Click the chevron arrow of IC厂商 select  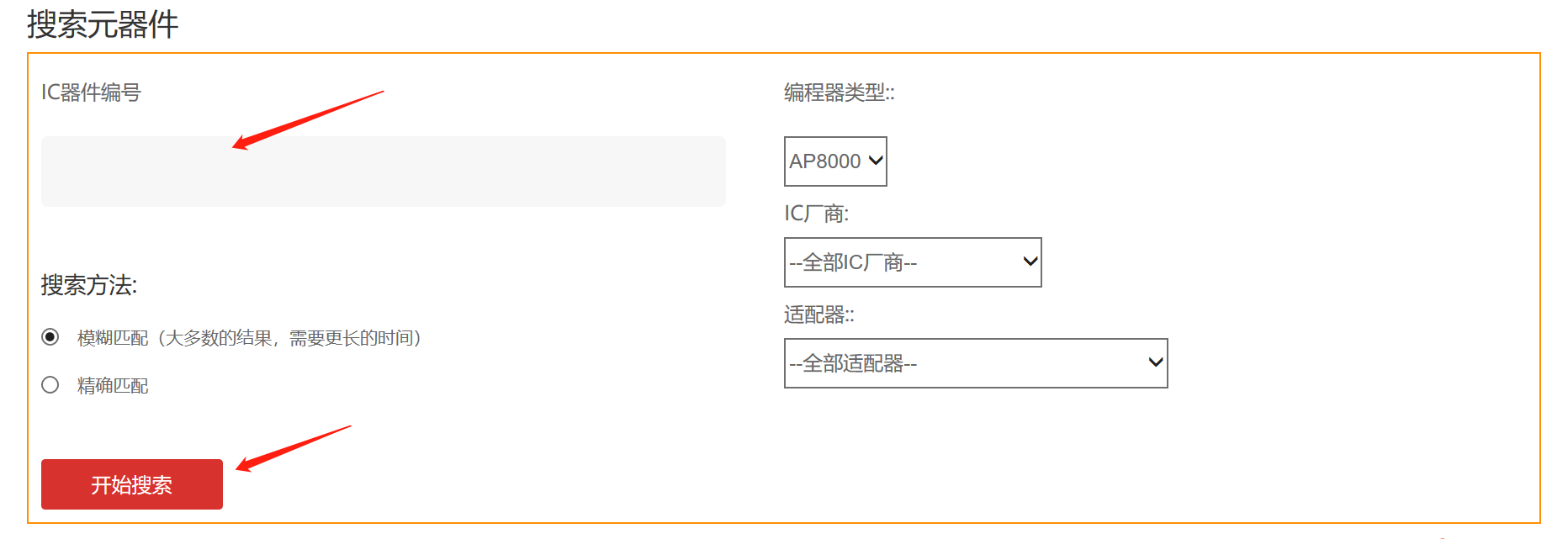point(1030,262)
